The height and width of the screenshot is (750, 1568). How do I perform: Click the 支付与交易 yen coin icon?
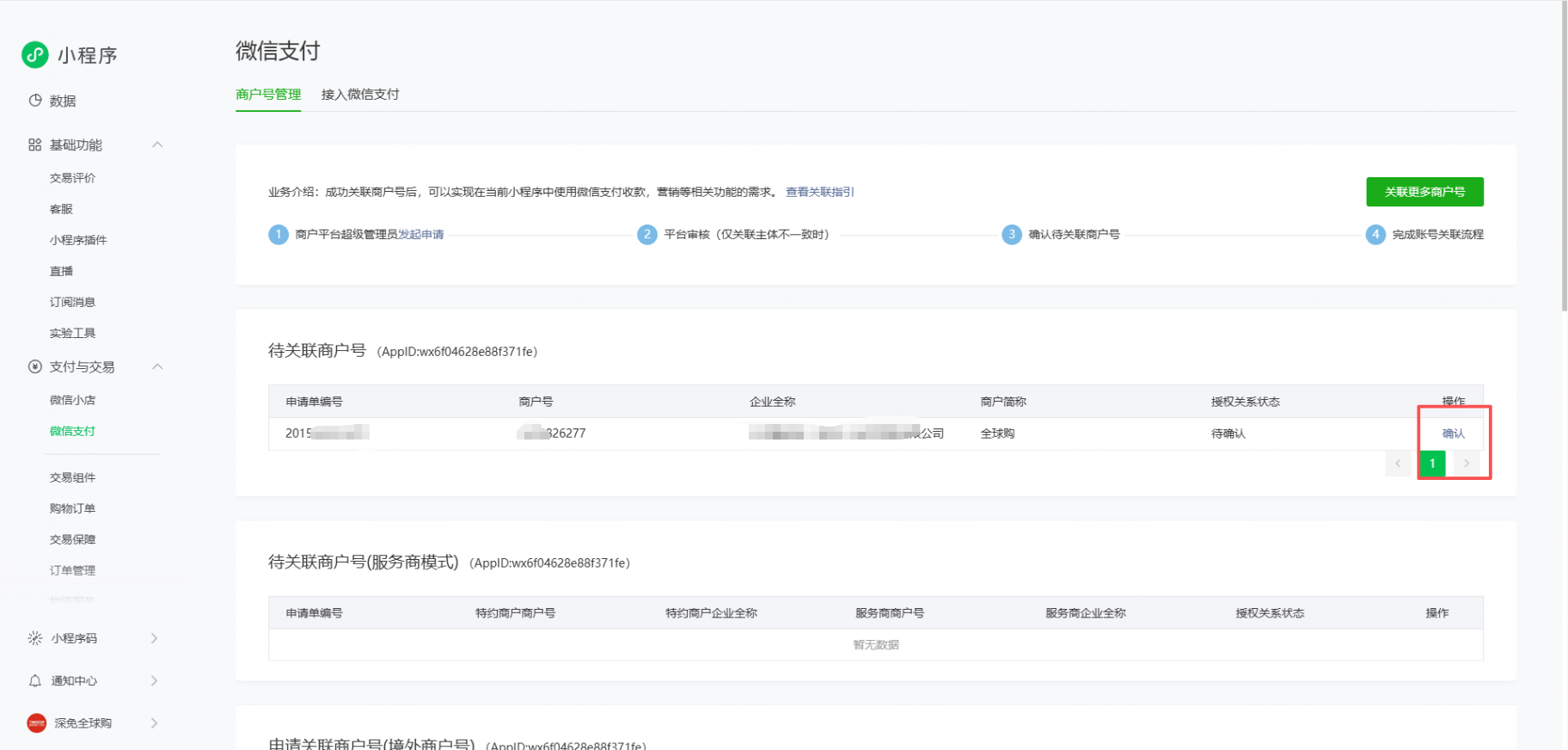pos(35,366)
